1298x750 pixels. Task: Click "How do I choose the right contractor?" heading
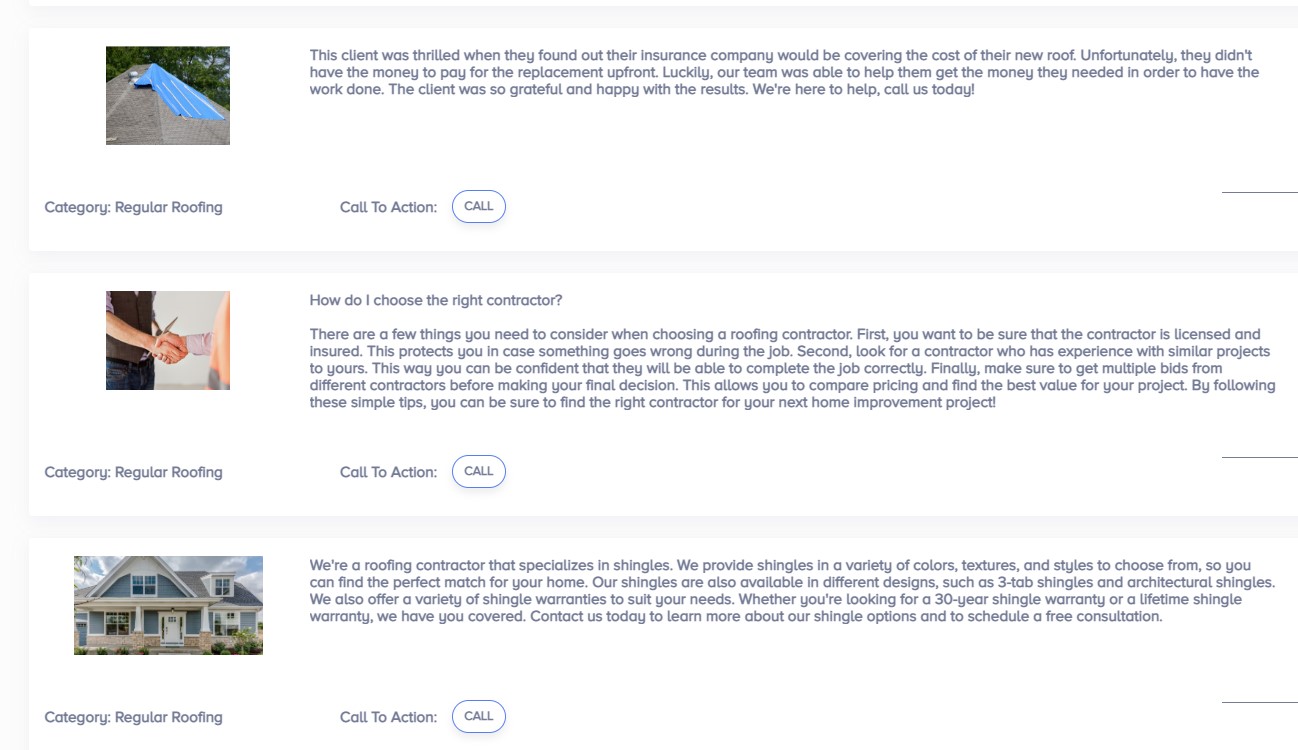click(436, 300)
